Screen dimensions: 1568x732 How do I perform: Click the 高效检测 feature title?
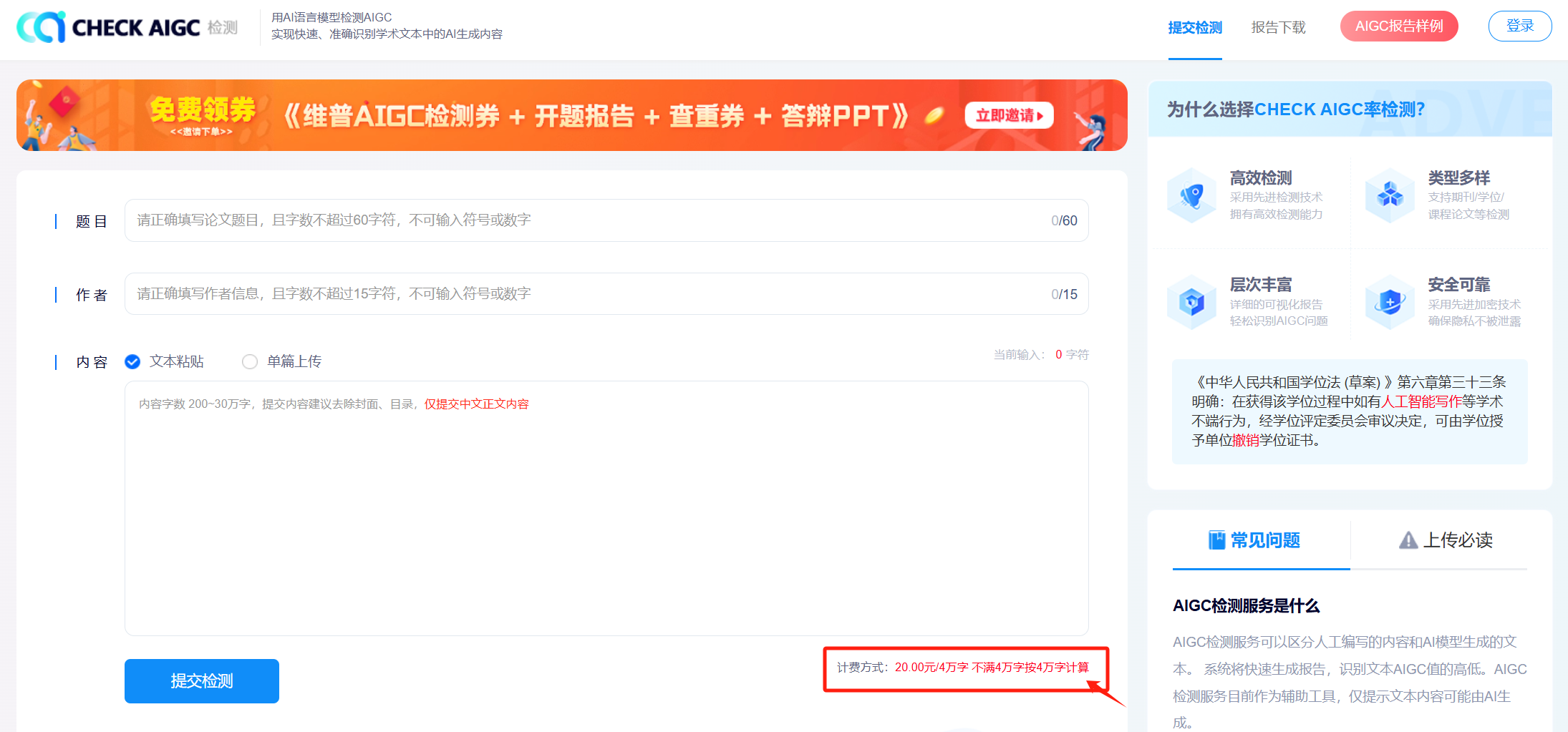[x=1261, y=178]
